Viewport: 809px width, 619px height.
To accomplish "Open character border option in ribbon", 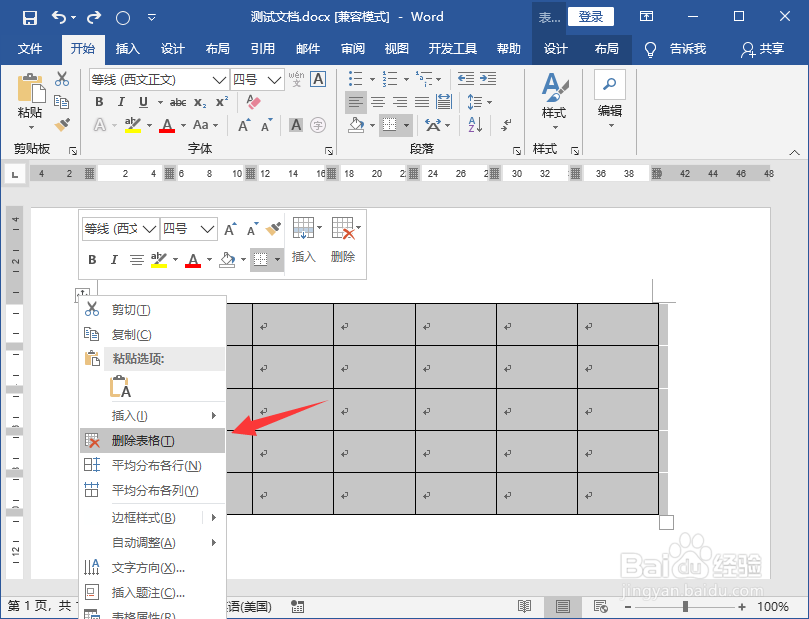I will 318,79.
